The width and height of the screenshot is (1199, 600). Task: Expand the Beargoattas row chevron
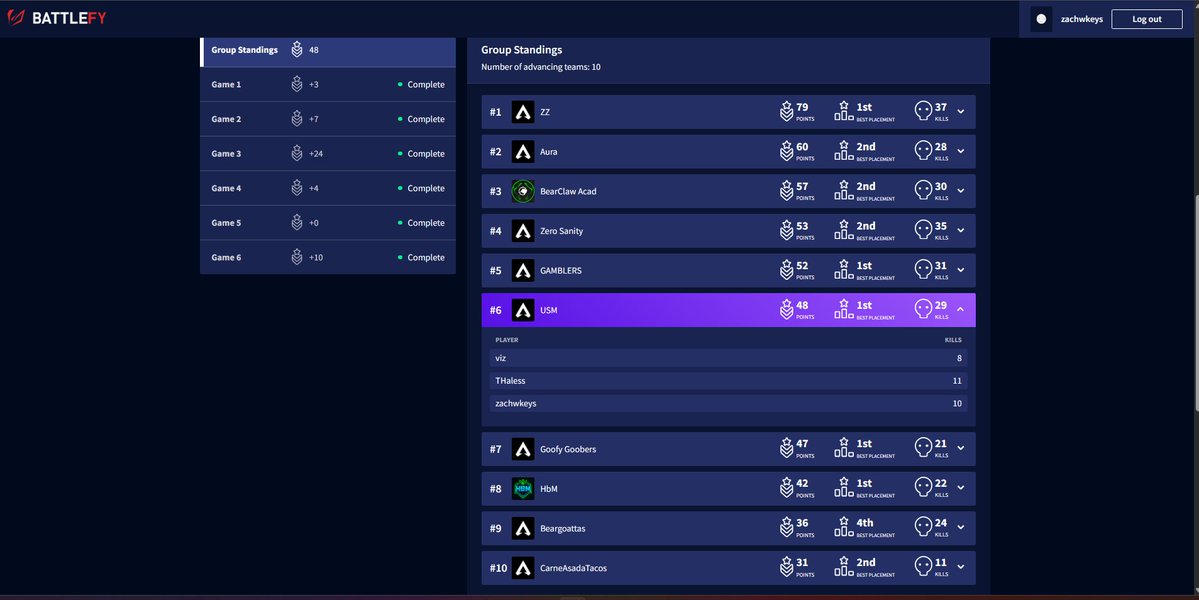point(960,528)
